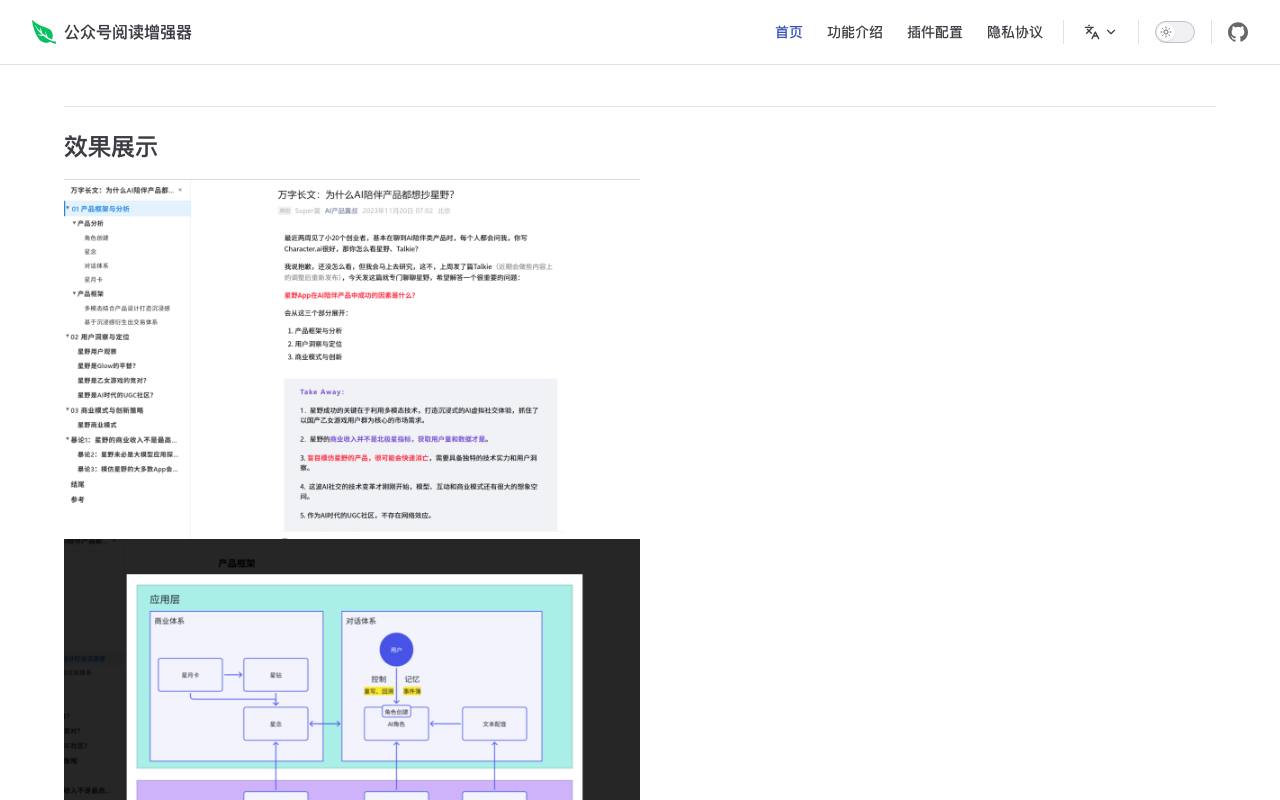Click the 效果展示 heading text
The width and height of the screenshot is (1280, 800).
pyautogui.click(x=111, y=147)
